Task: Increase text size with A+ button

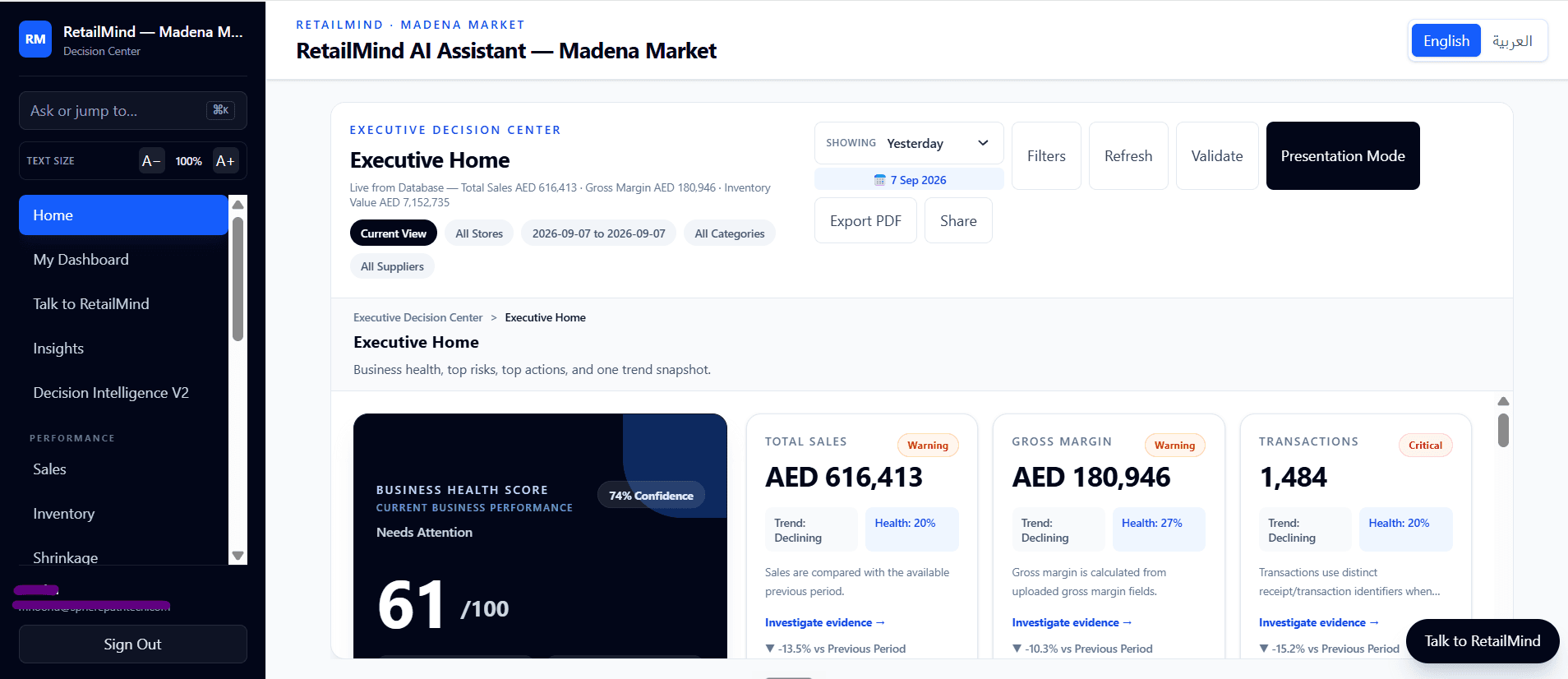Action: click(225, 161)
